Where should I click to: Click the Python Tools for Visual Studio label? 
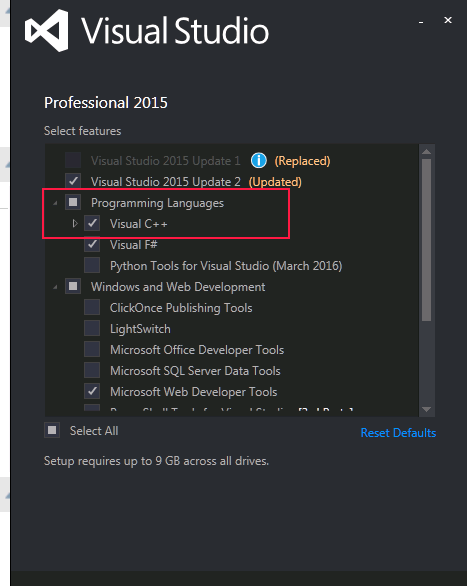pyautogui.click(x=226, y=266)
